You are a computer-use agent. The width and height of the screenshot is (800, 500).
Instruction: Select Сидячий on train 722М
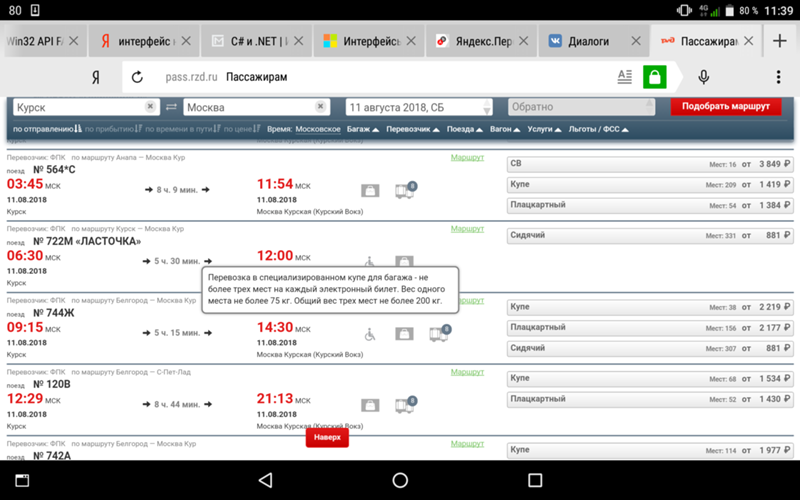(649, 235)
